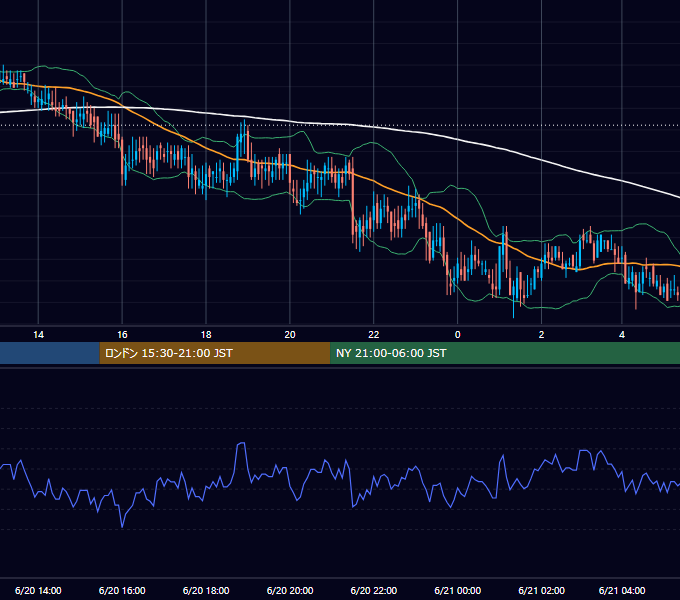Click the 6/21 02:00 date label
The width and height of the screenshot is (680, 600).
click(541, 590)
